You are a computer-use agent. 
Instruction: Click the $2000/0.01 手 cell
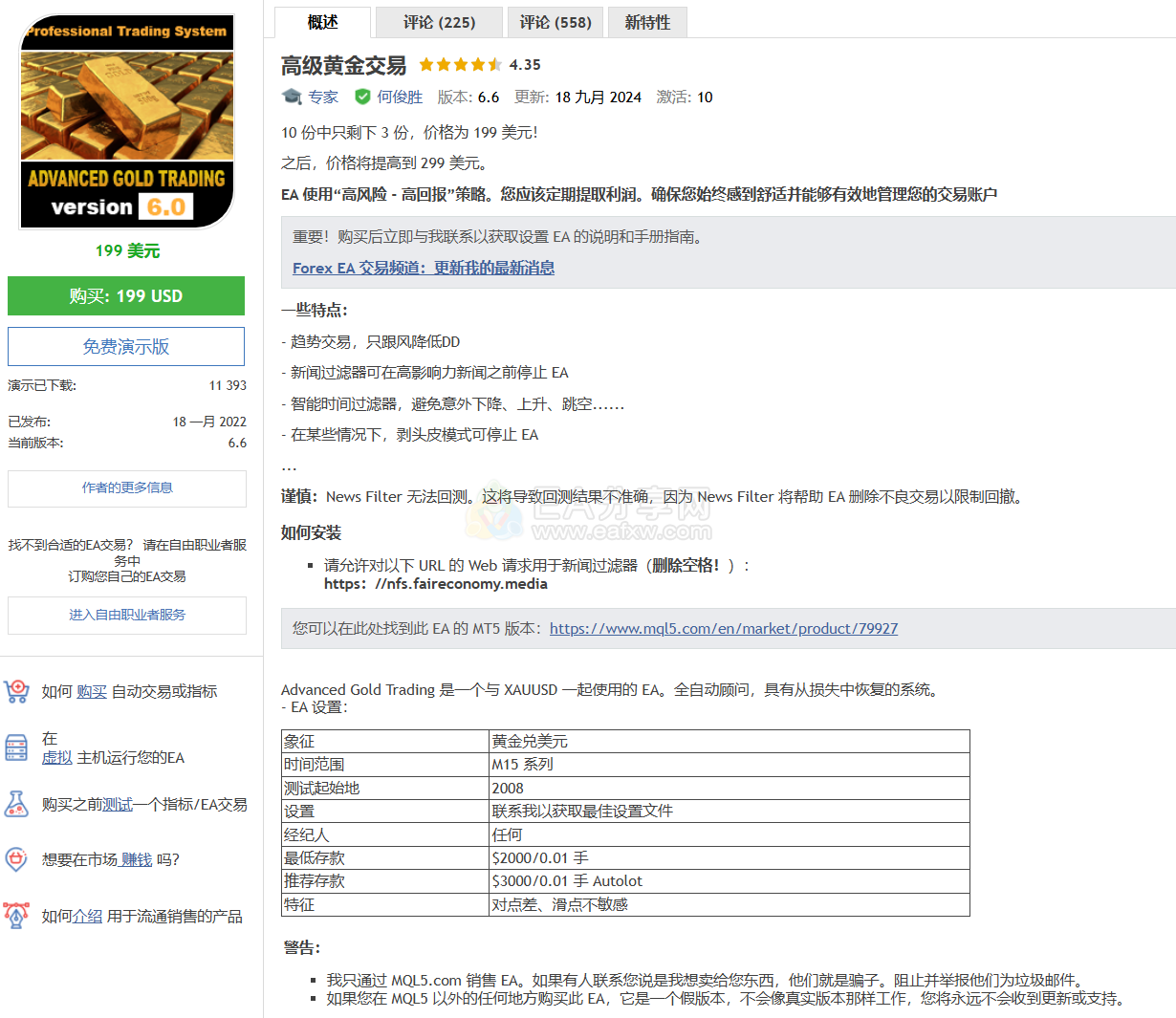[x=730, y=858]
